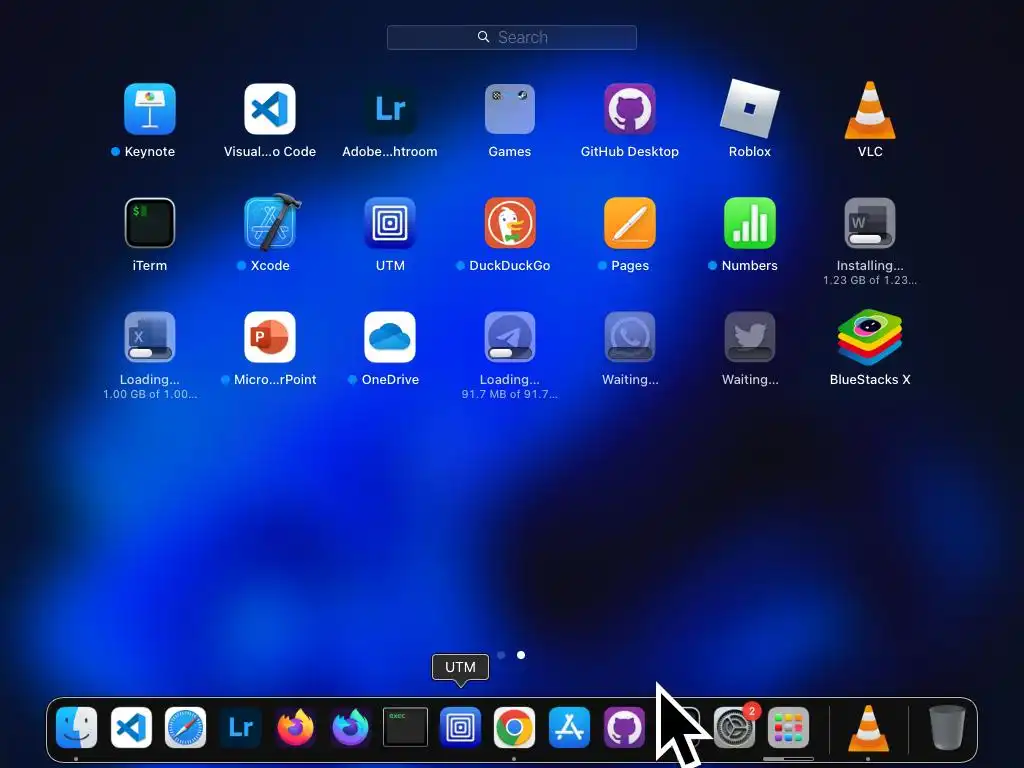Viewport: 1024px width, 768px height.
Task: Open the App Store in the Dock
Action: pos(569,728)
